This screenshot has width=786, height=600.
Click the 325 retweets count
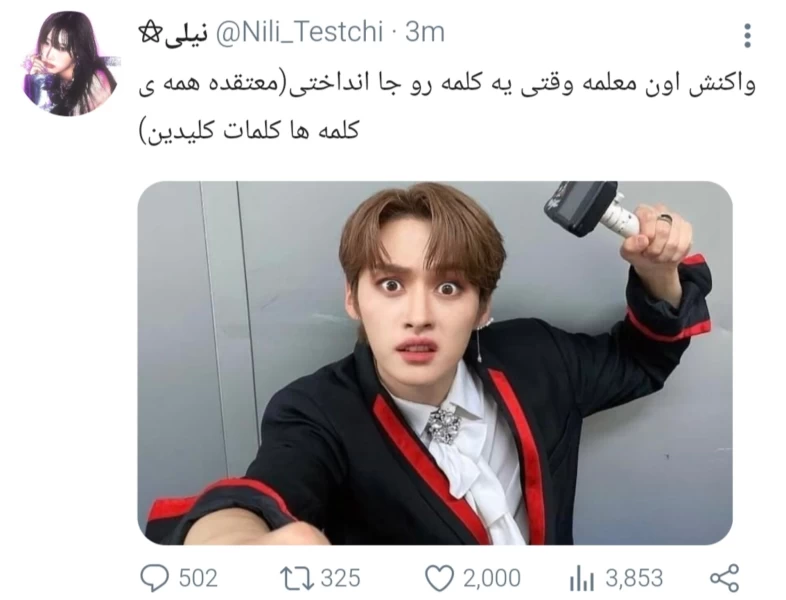[340, 578]
